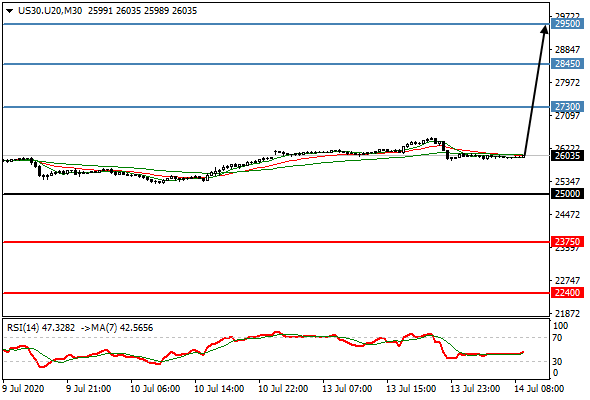
Task: Click the 28450 price level label
Action: tap(567, 64)
